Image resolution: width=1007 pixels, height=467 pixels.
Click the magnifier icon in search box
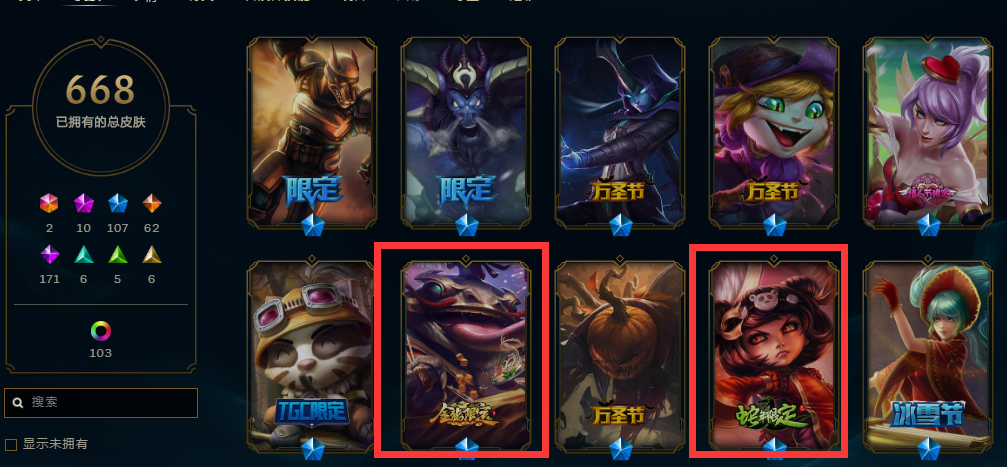(x=18, y=403)
